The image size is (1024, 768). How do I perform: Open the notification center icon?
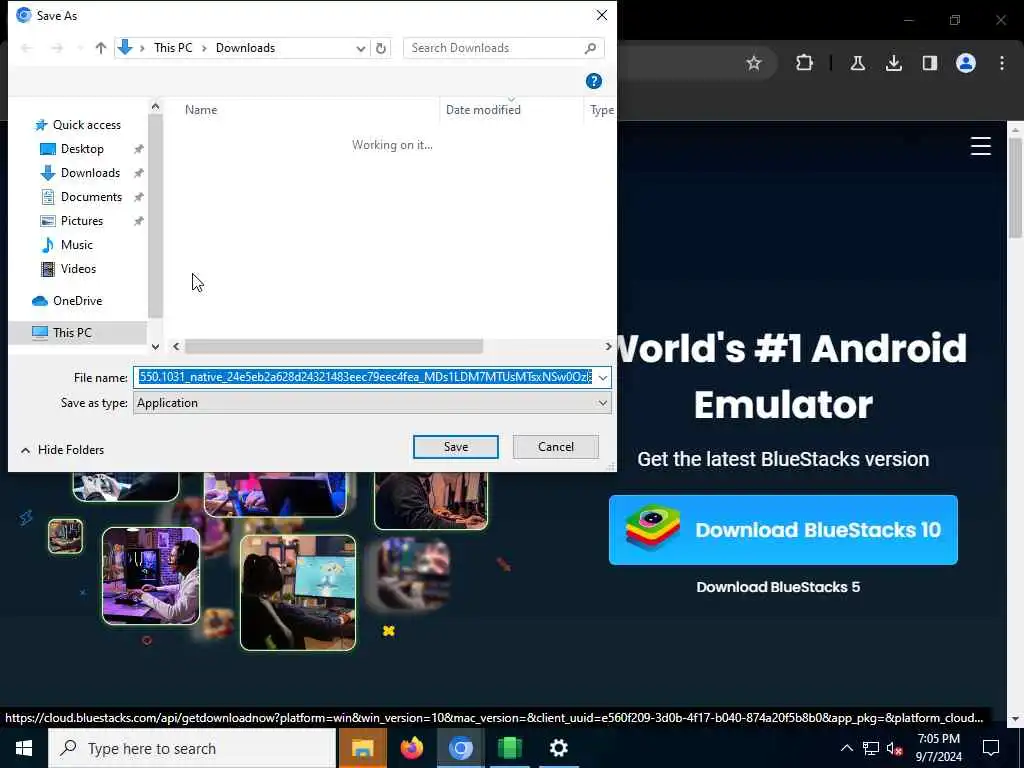(x=991, y=748)
